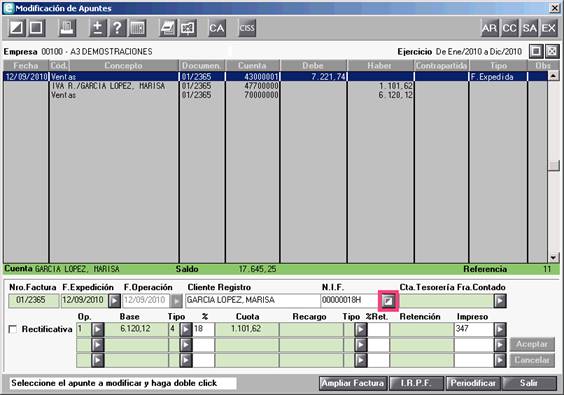Screen dimensions: 564x395
Task: Open help with the question mark icon
Action: tap(118, 28)
